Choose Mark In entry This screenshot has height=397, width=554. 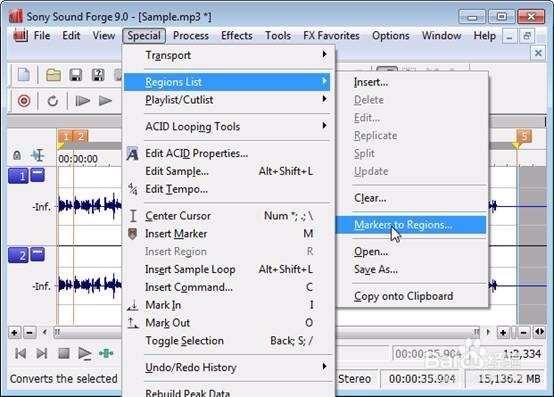pos(227,305)
